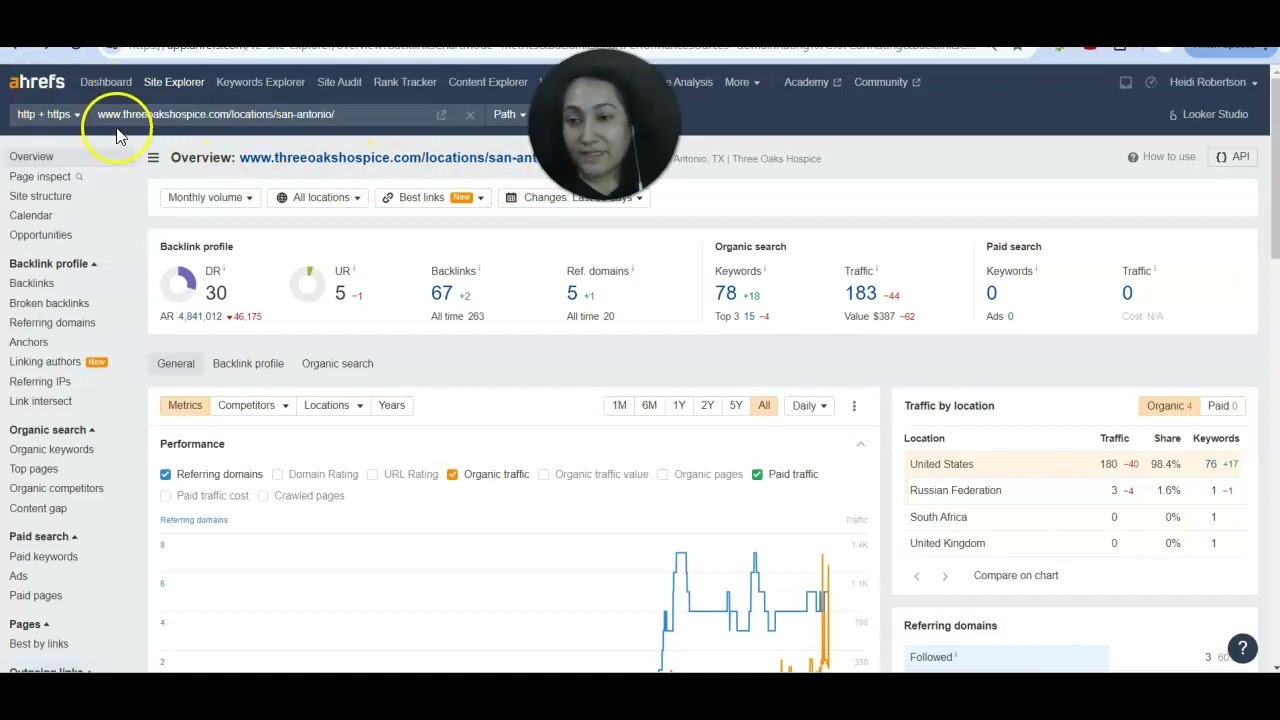This screenshot has width=1280, height=720.
Task: Toggle the Referring domains checkbox
Action: tap(165, 474)
